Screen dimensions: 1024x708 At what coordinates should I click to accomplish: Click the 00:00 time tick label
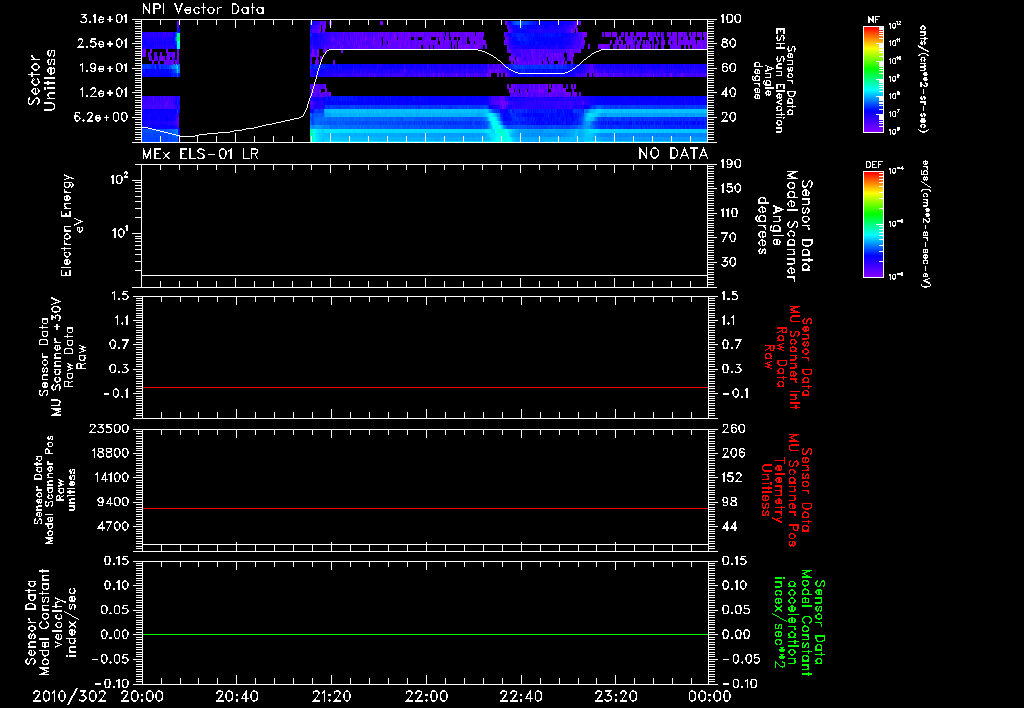tap(709, 697)
